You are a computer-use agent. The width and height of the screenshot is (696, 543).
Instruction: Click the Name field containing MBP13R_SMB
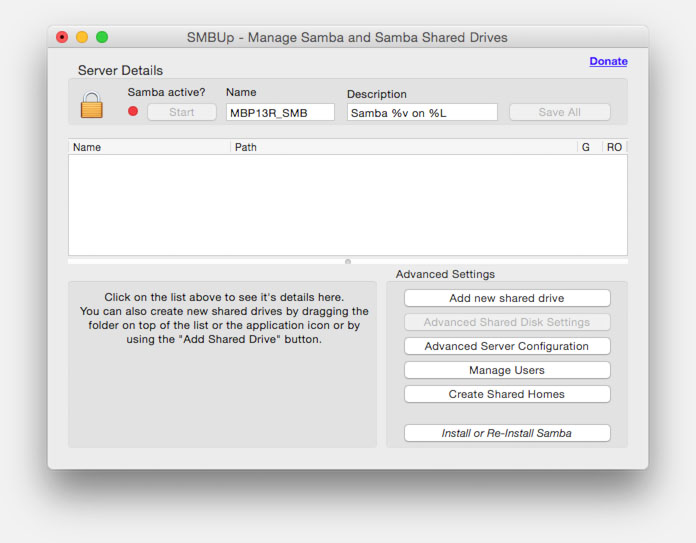click(x=280, y=112)
